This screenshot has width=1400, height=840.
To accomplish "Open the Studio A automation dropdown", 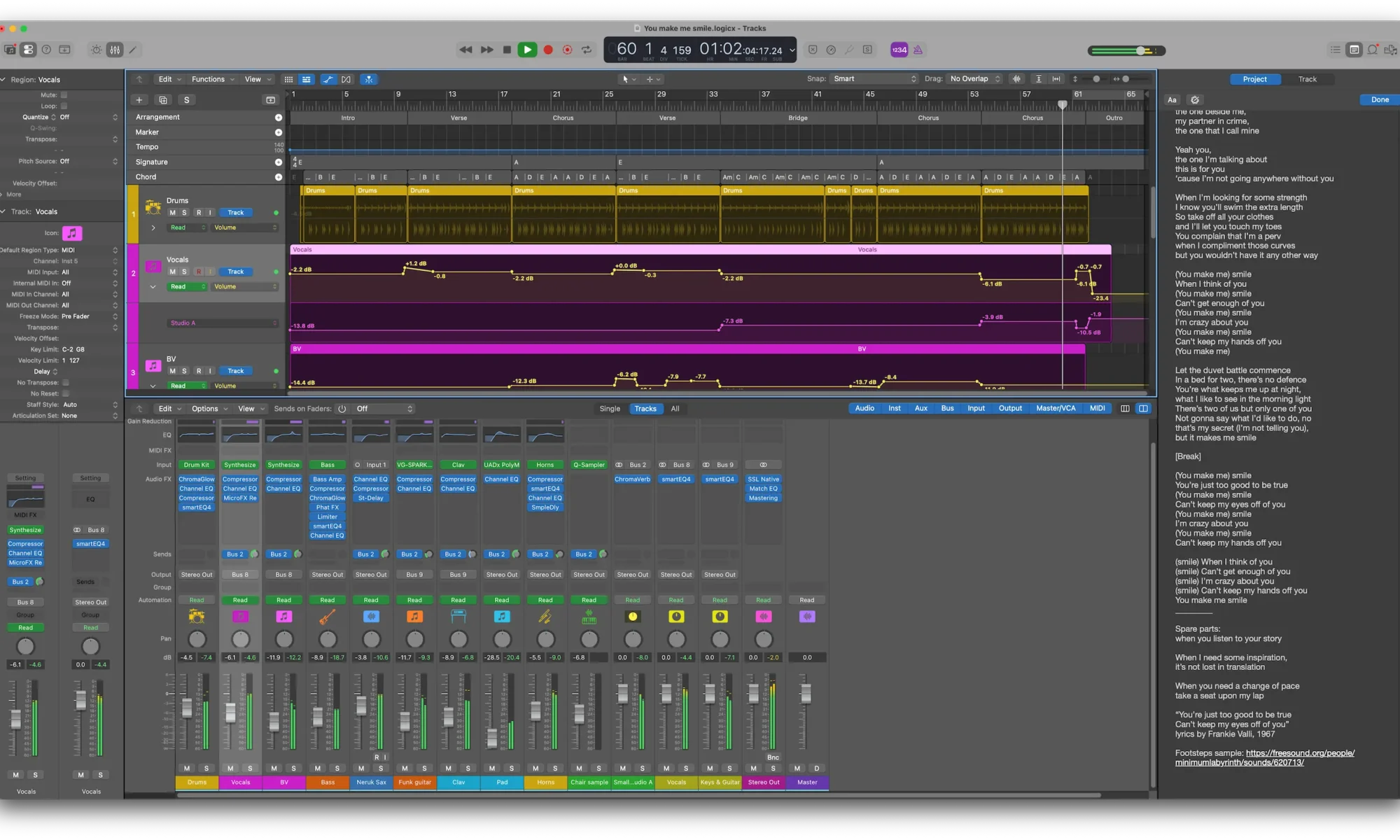I will (223, 323).
